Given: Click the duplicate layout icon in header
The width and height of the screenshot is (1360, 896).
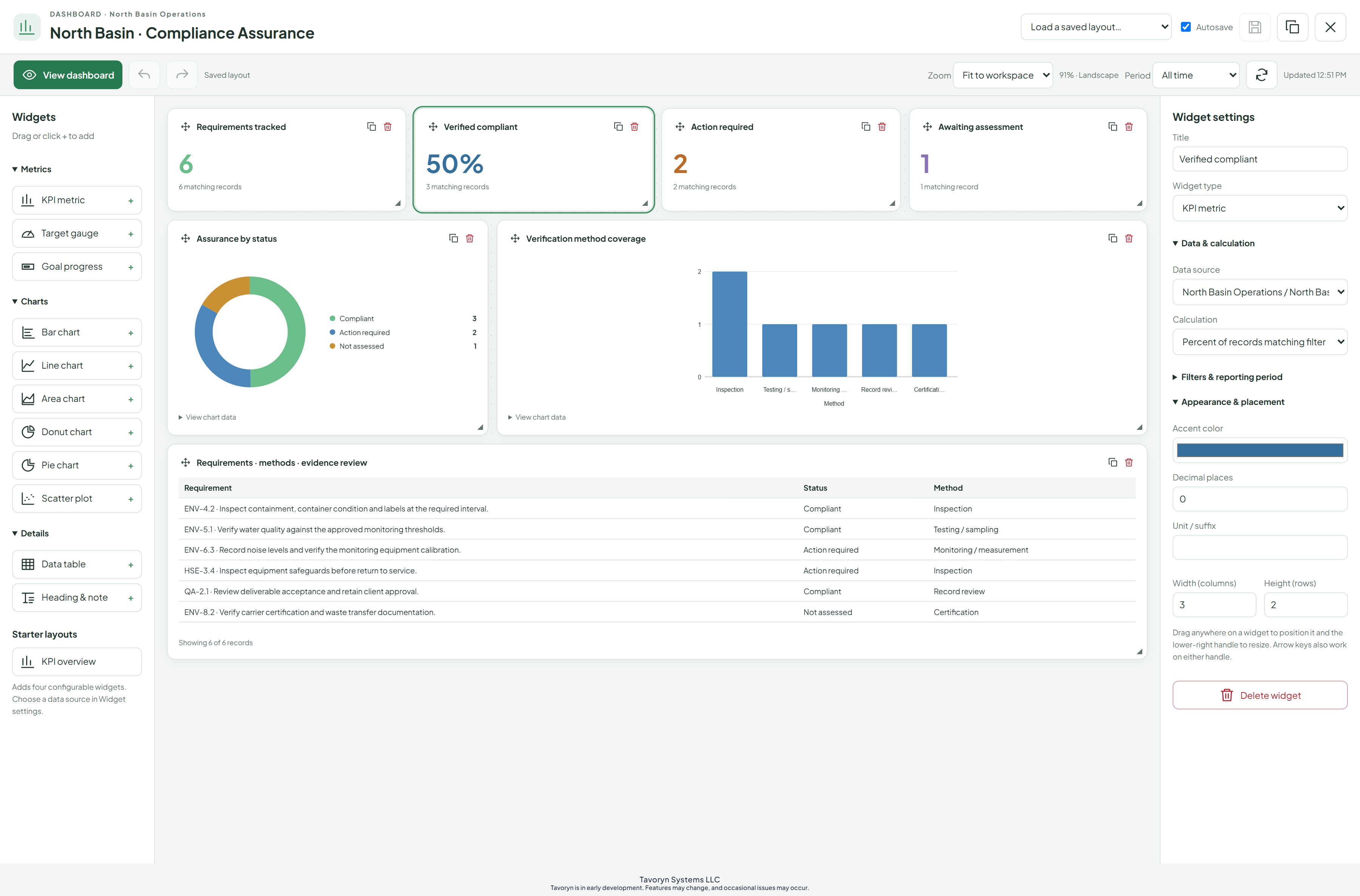Looking at the screenshot, I should 1292,27.
